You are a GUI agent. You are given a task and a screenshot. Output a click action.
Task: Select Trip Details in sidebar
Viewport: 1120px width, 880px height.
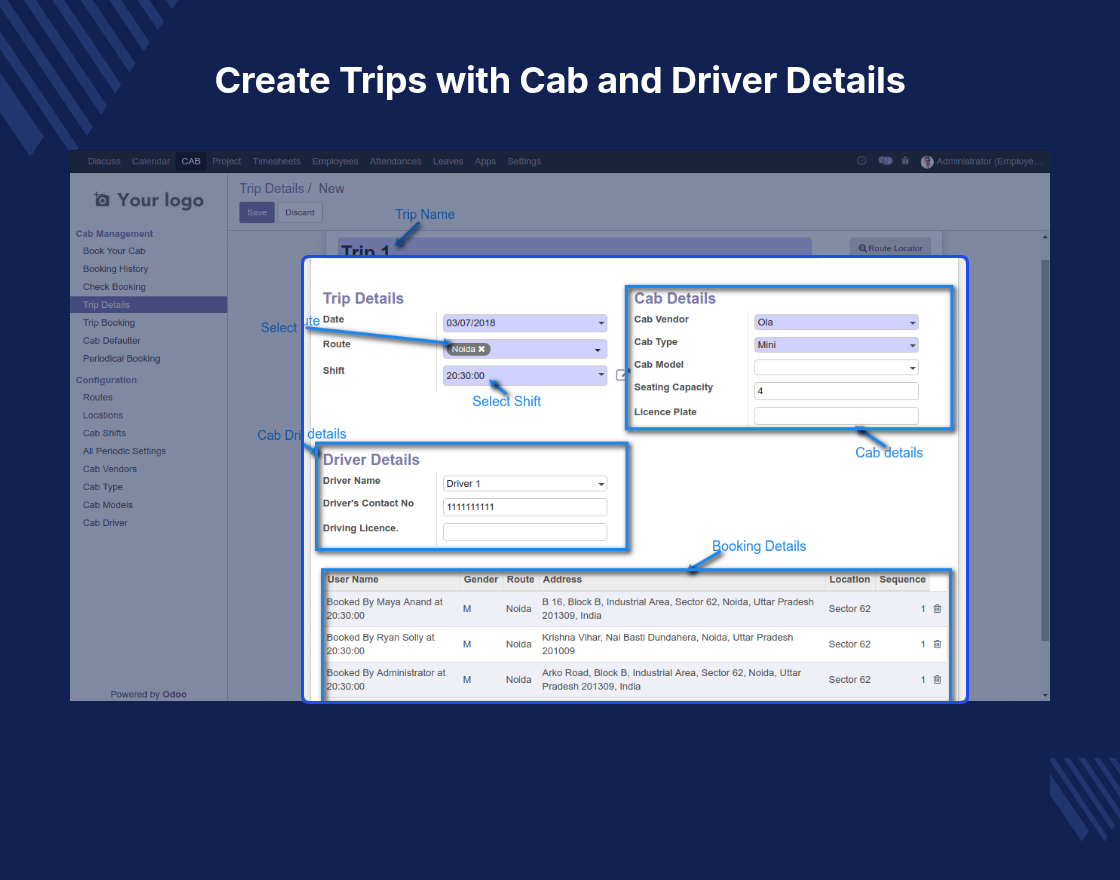(149, 305)
